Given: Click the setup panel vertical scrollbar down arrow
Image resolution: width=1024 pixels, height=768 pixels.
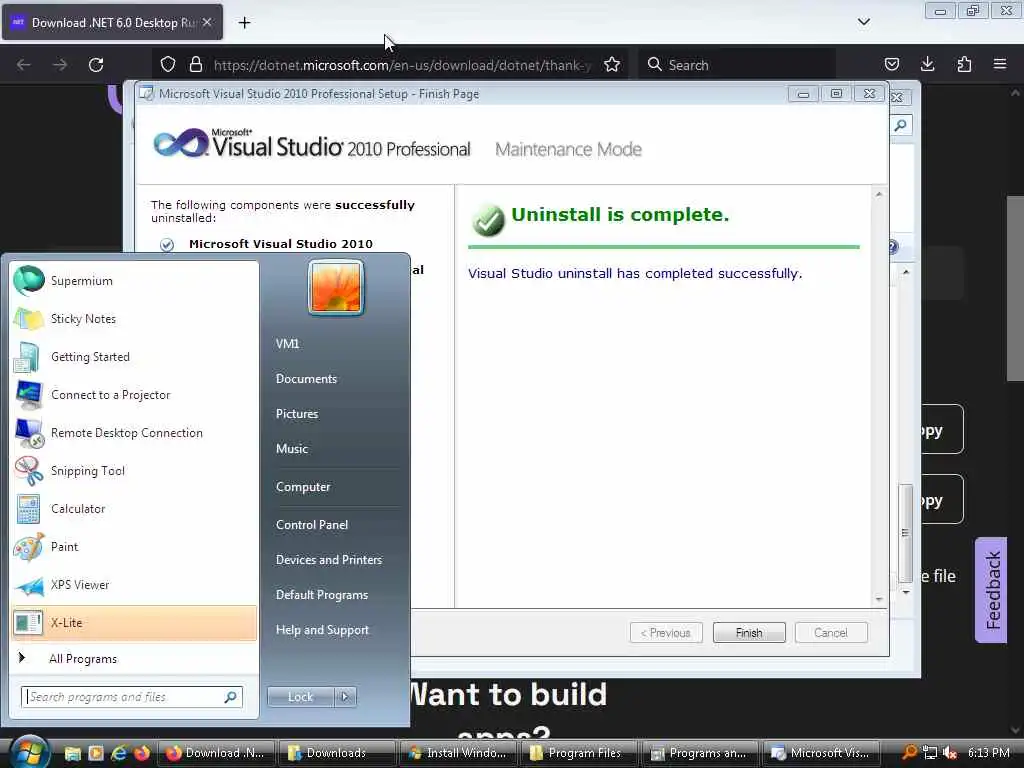Looking at the screenshot, I should point(879,598).
